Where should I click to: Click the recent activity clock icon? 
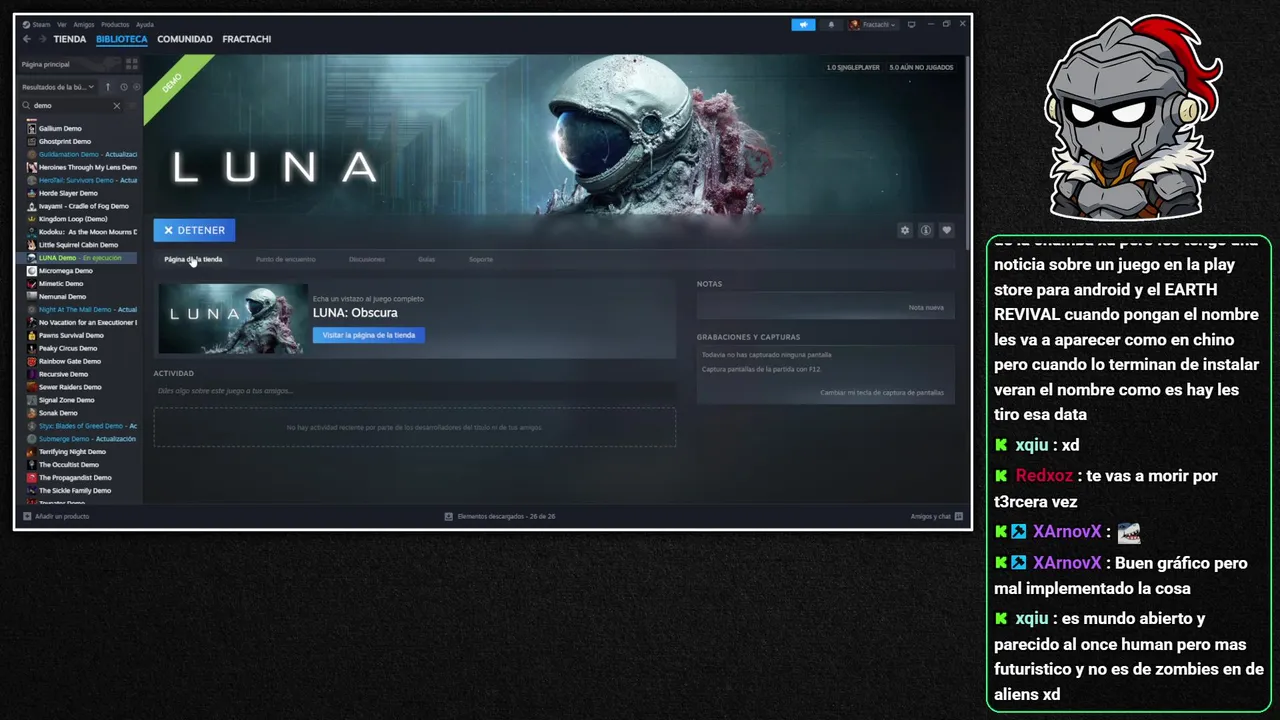click(x=124, y=87)
